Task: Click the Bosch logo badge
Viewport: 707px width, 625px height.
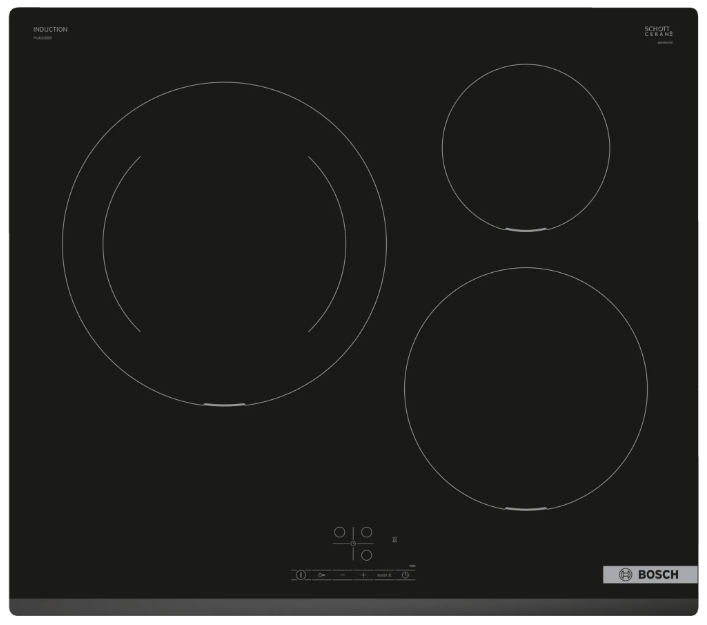Action: pos(650,574)
